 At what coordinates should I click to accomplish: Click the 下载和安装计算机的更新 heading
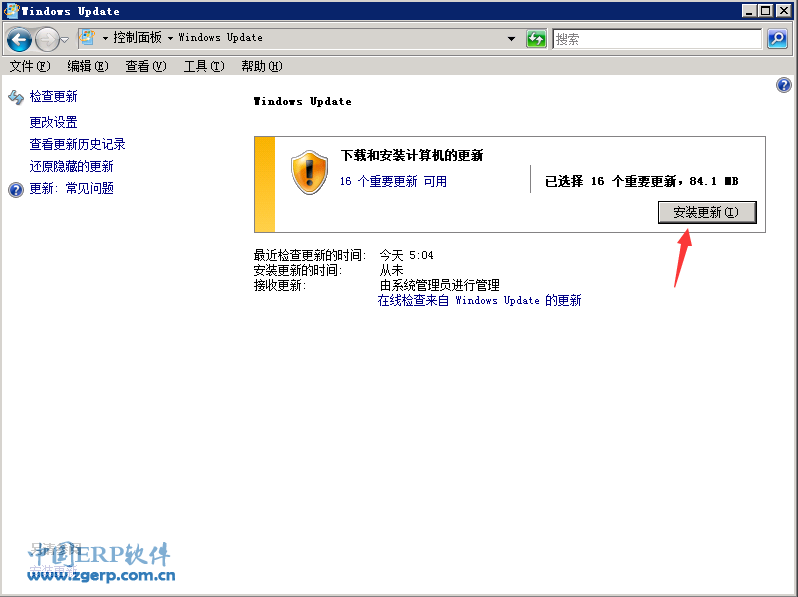click(x=412, y=155)
